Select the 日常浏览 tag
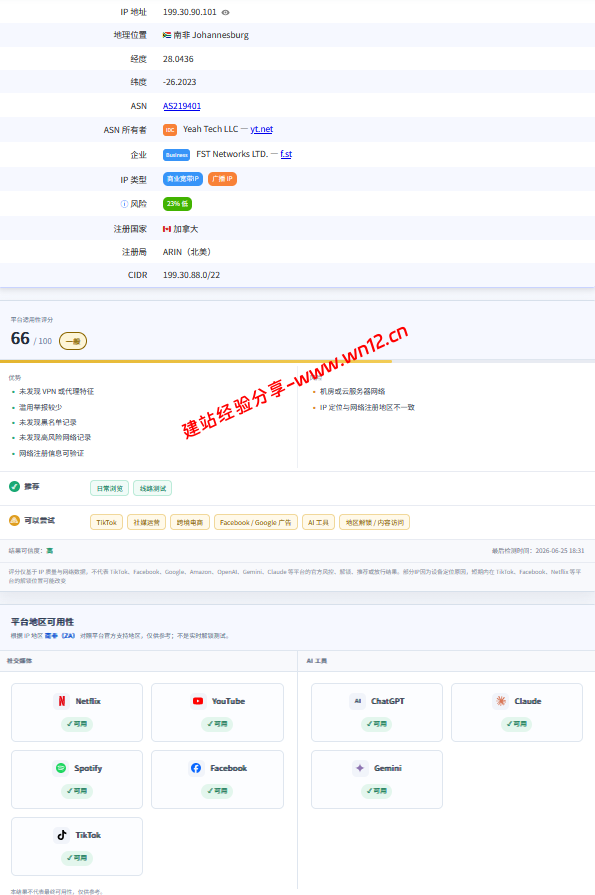This screenshot has width=595, height=895. coord(109,489)
